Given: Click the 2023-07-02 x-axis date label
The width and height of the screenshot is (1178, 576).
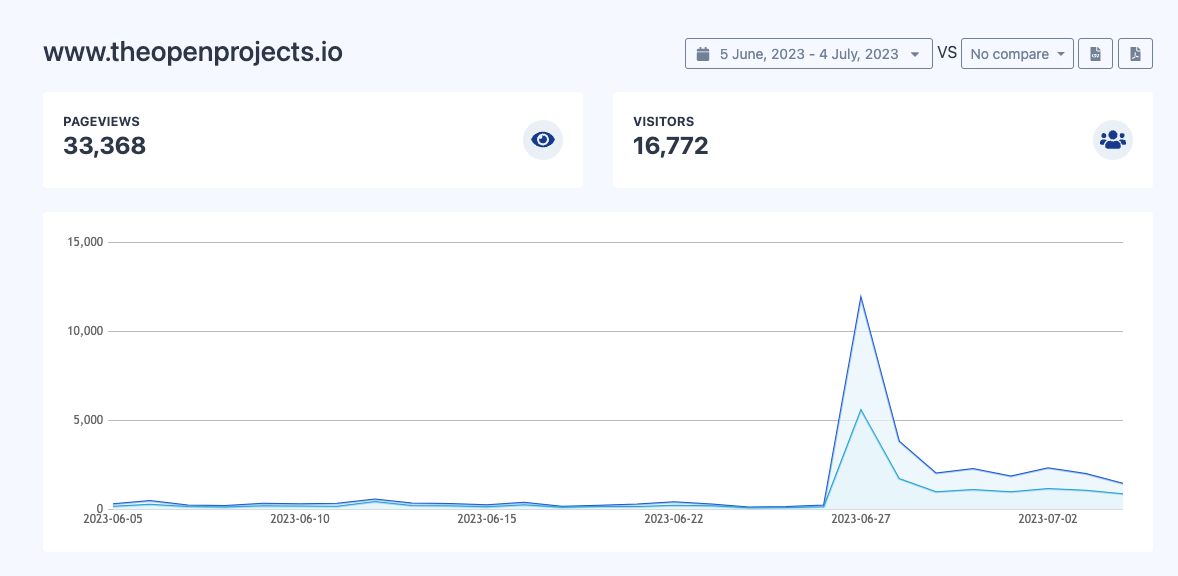Looking at the screenshot, I should 1048,519.
